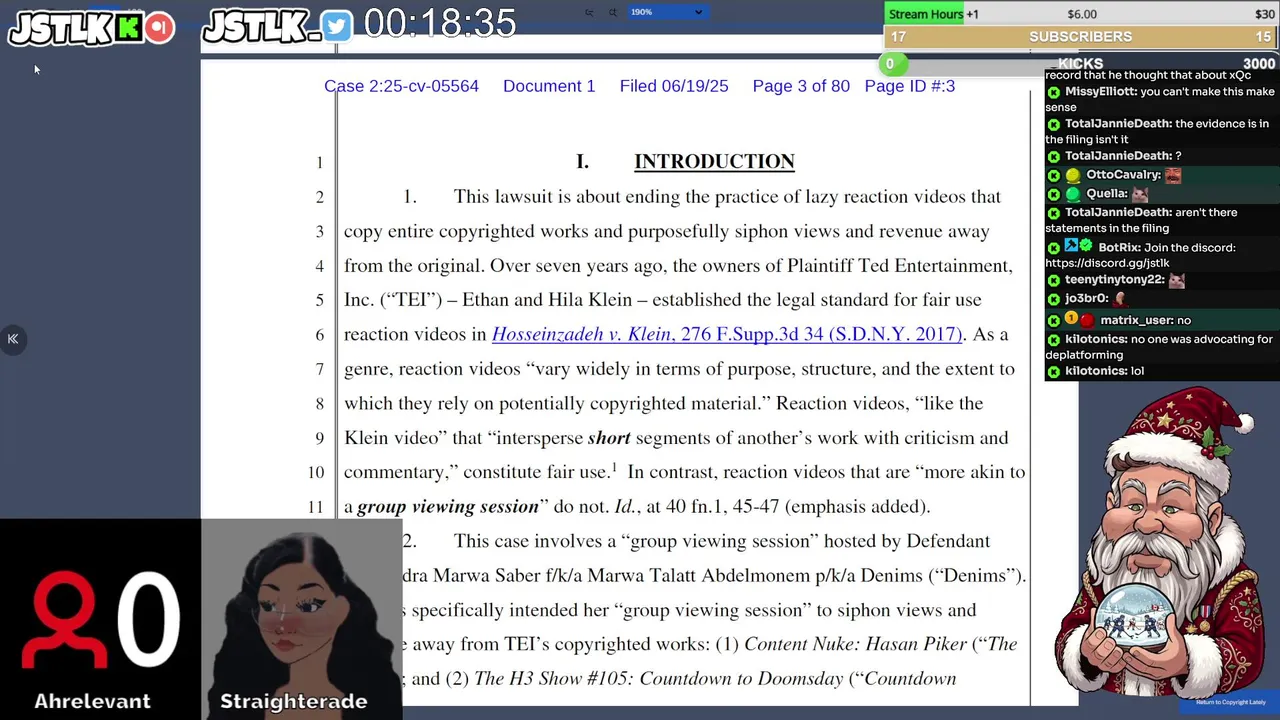Click the Stream Hours progress bar
This screenshot has height=720, width=1280.
(1081, 14)
